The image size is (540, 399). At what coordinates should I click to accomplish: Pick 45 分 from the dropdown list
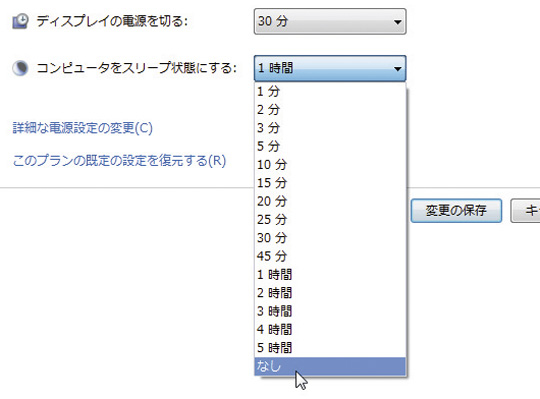tap(330, 256)
